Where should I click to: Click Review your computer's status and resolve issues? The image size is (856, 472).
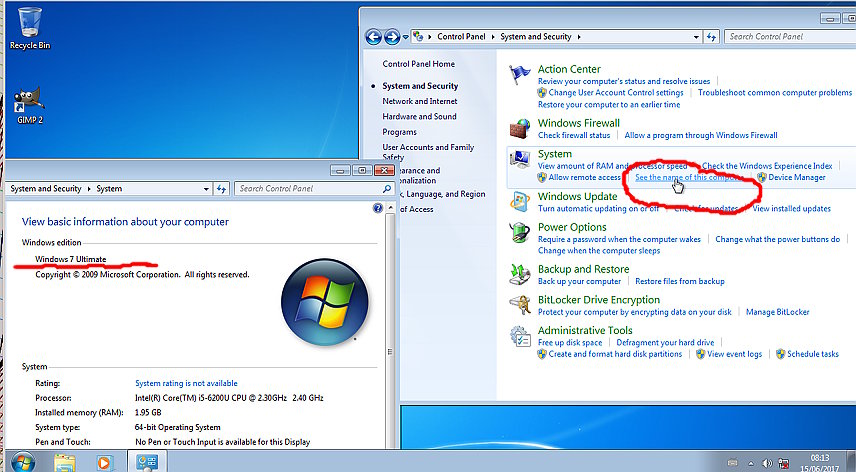624,81
